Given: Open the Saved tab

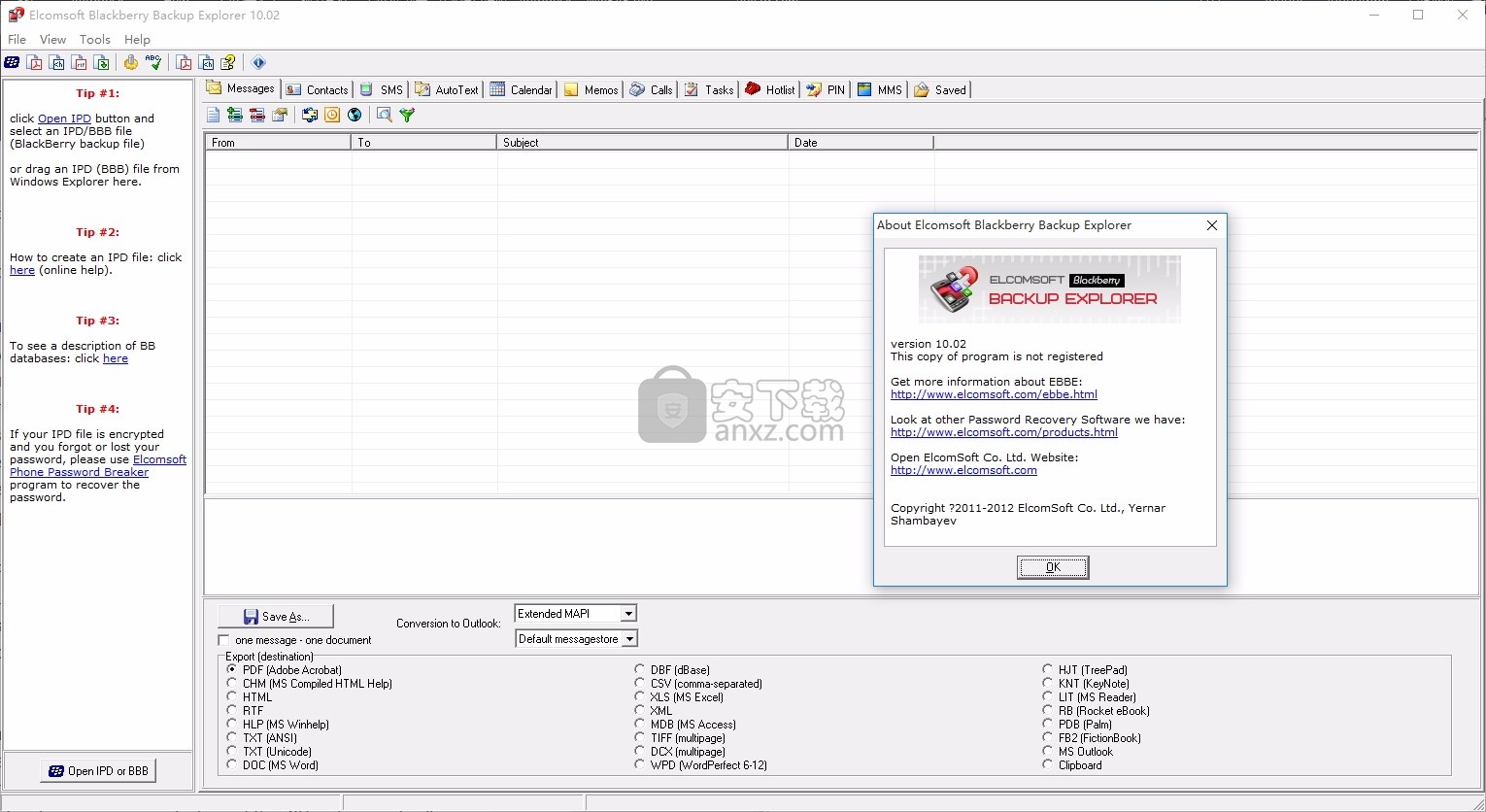Looking at the screenshot, I should tap(940, 89).
